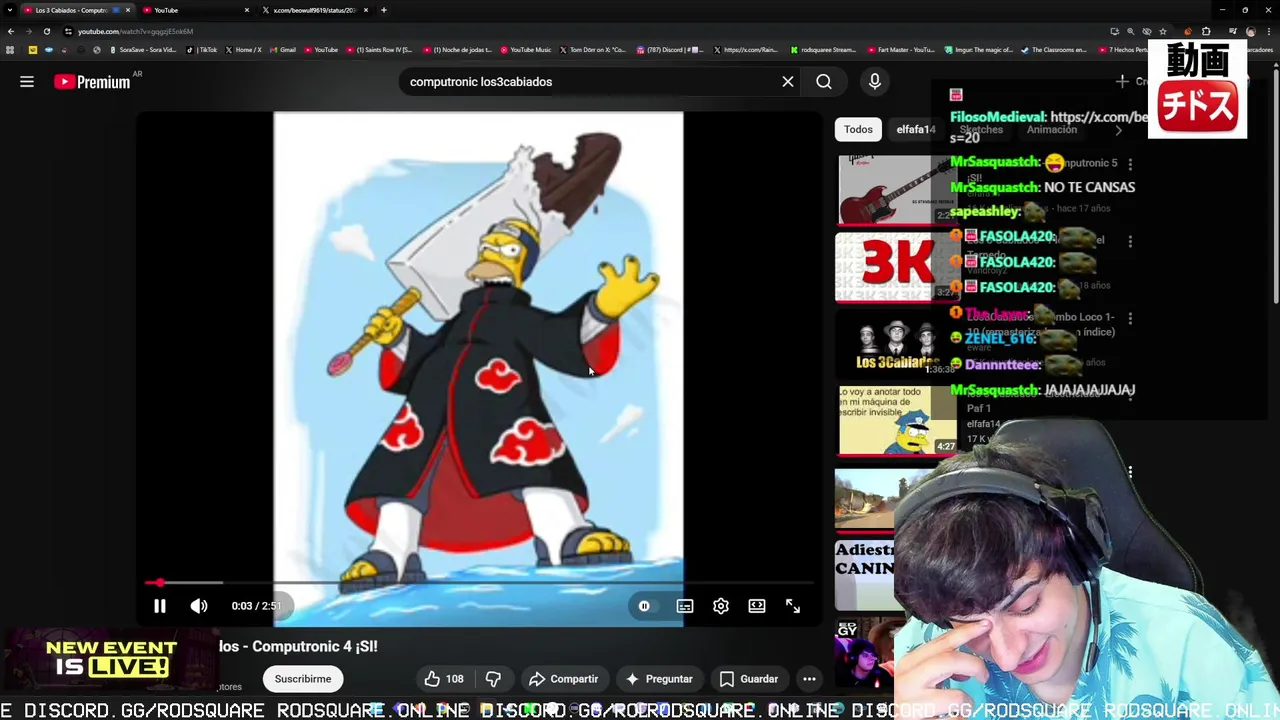Go back in browser history
The height and width of the screenshot is (720, 1280).
click(11, 31)
